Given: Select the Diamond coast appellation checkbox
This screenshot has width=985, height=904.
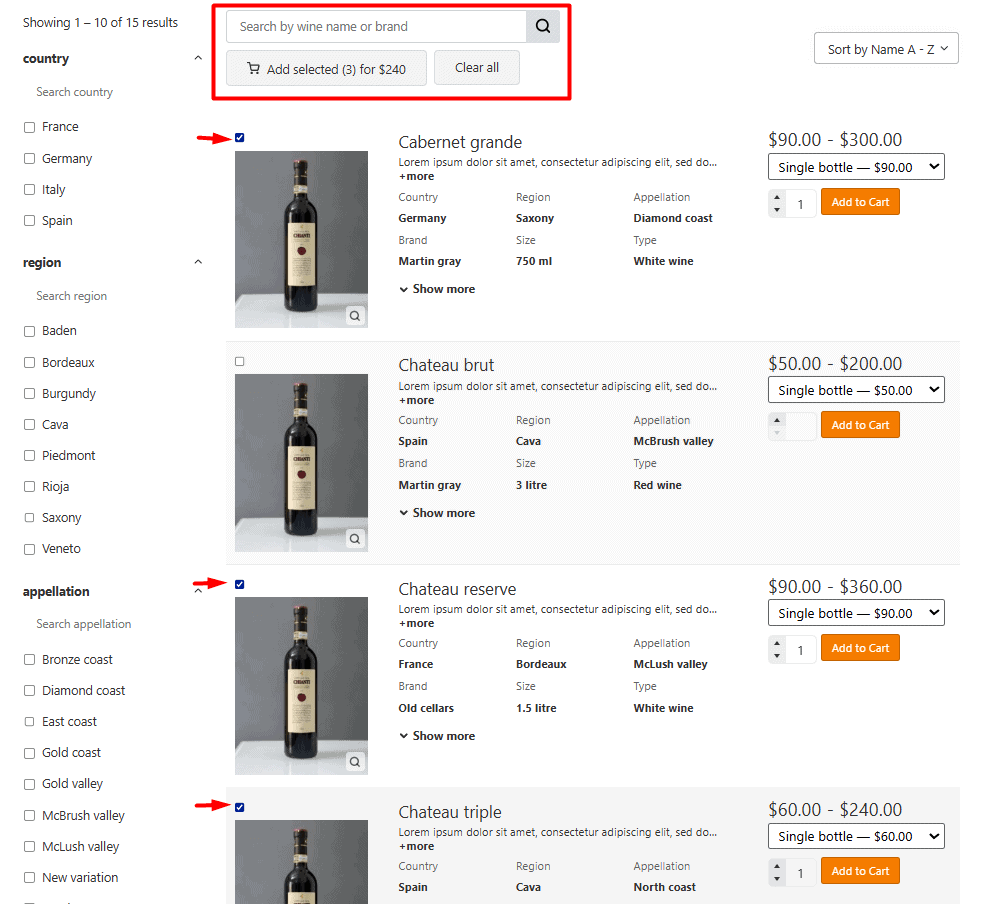Looking at the screenshot, I should [29, 690].
